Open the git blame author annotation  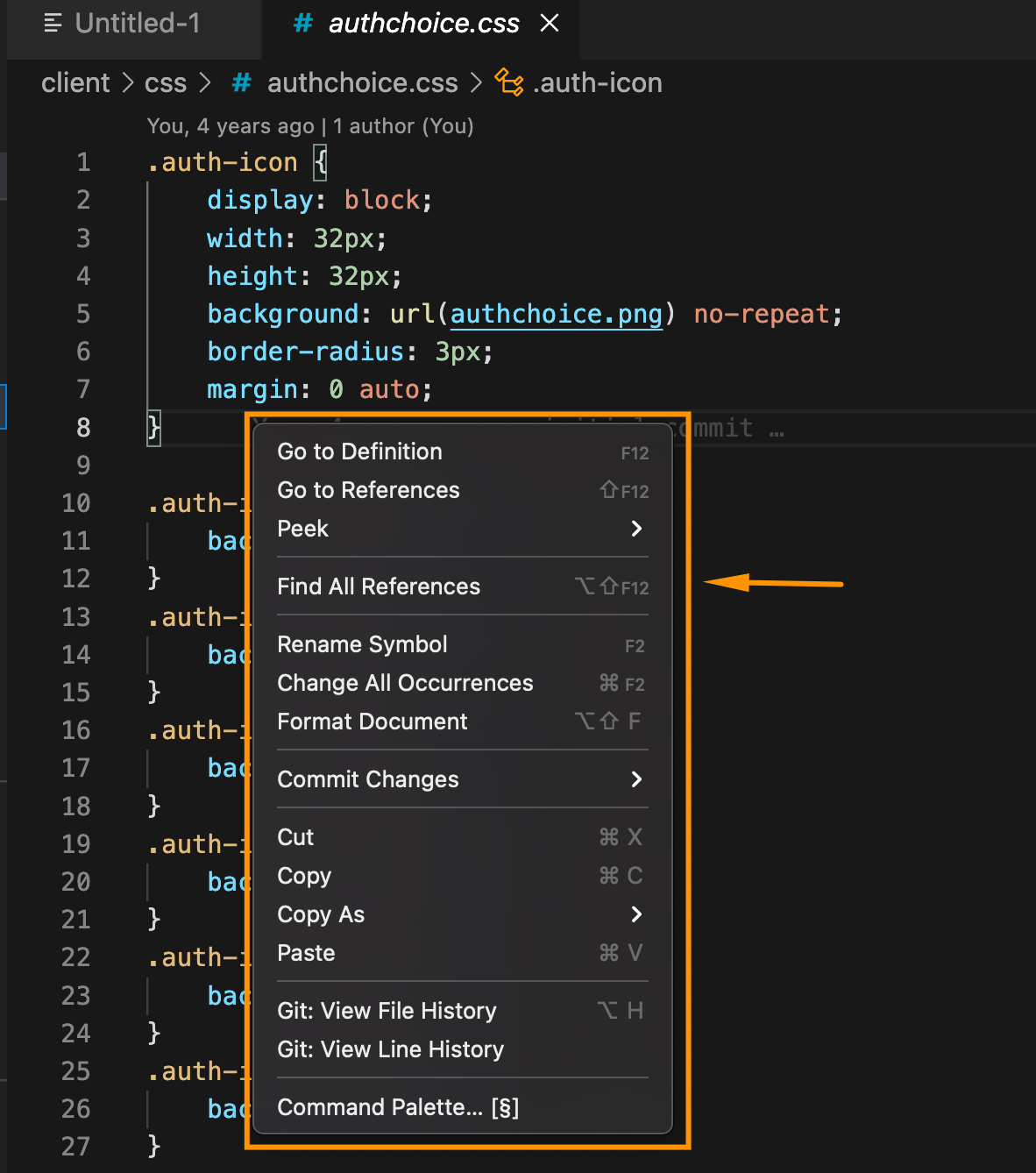click(x=310, y=126)
